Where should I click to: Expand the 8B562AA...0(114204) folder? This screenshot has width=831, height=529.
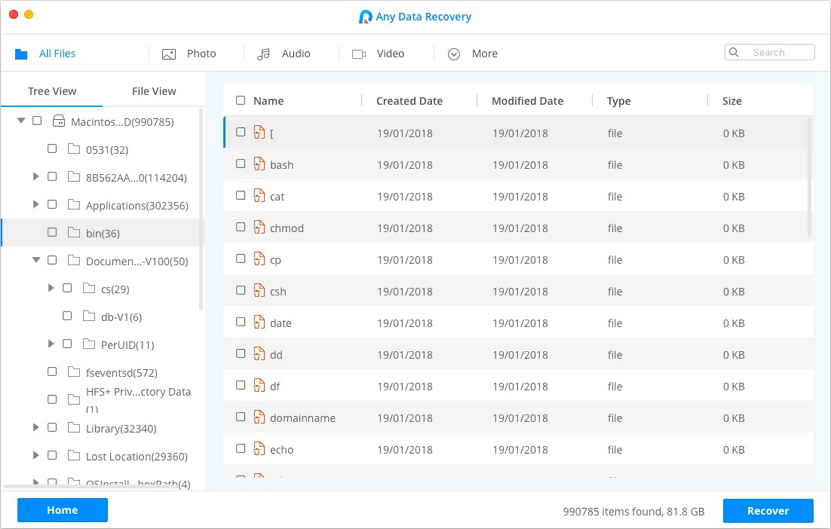click(36, 176)
